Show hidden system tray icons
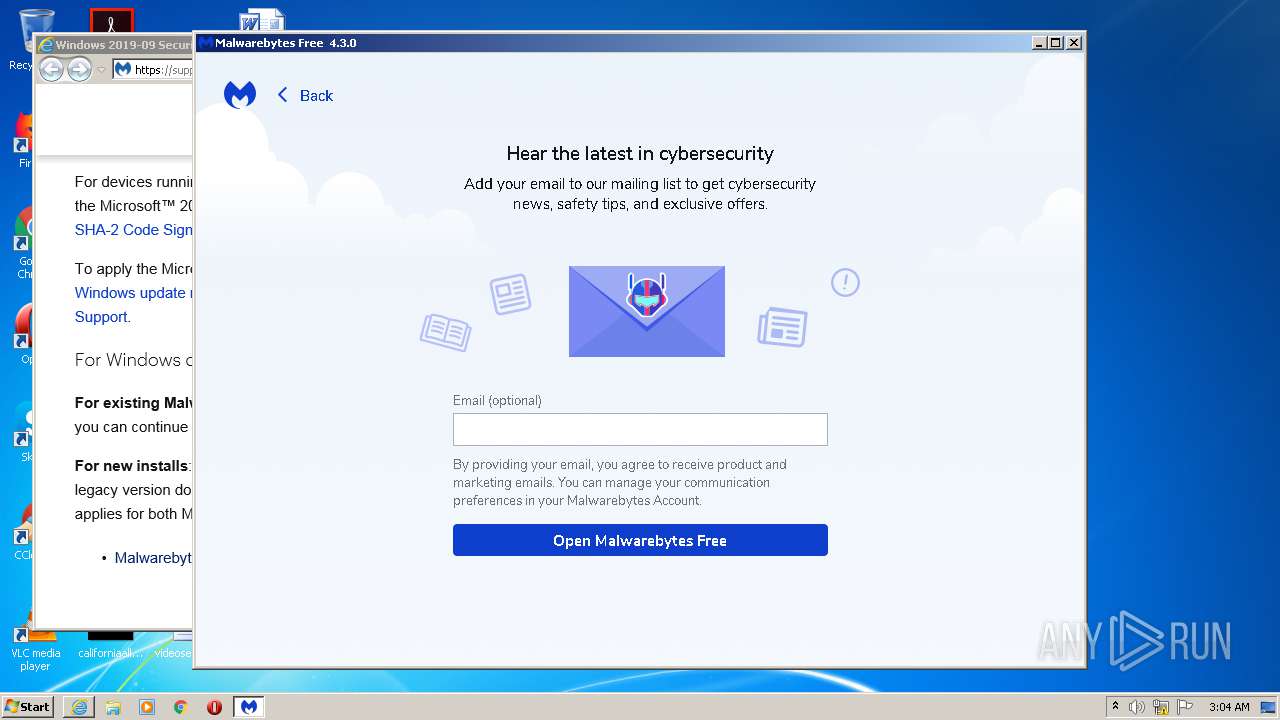 tap(1115, 707)
